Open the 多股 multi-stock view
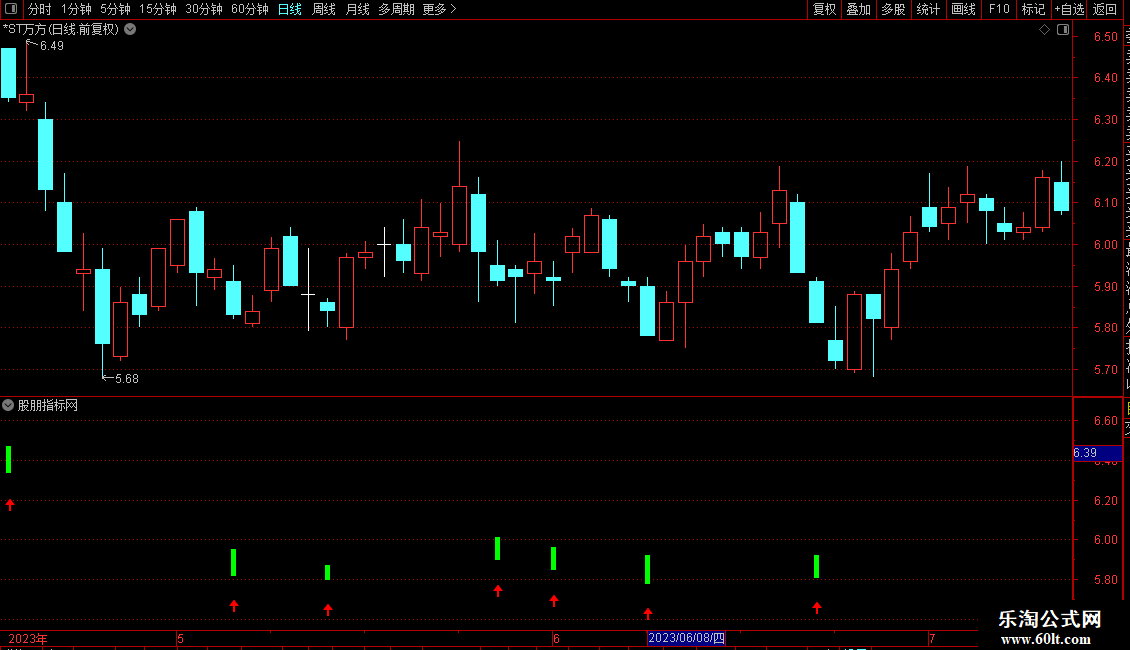 point(893,9)
